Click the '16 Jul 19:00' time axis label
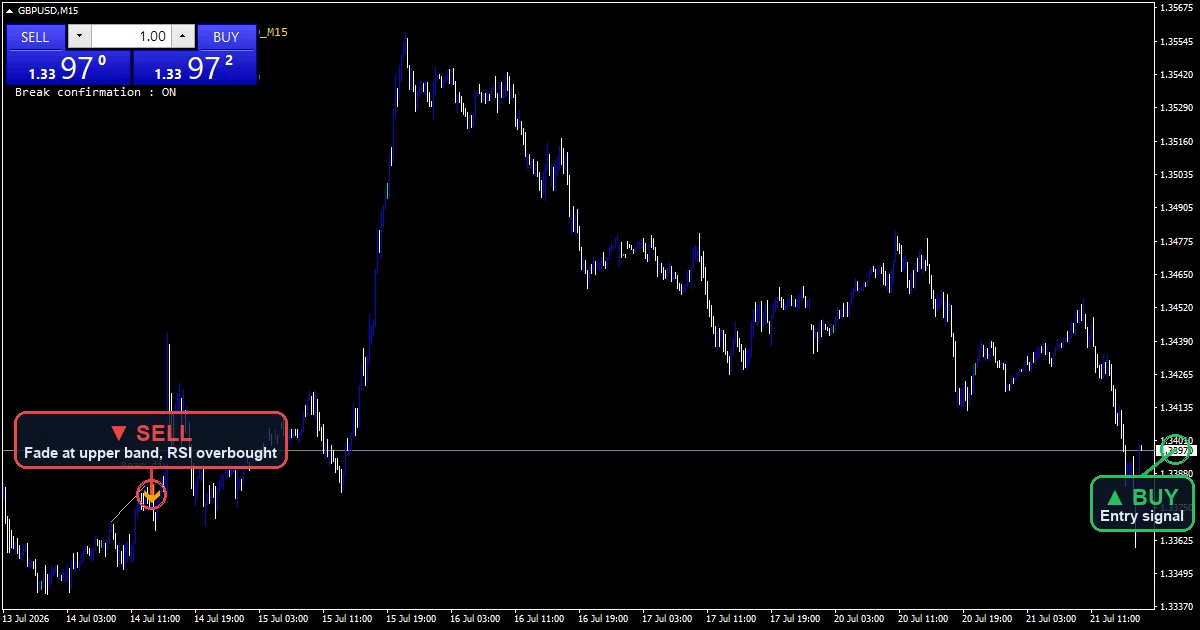This screenshot has width=1200, height=630. click(x=604, y=619)
